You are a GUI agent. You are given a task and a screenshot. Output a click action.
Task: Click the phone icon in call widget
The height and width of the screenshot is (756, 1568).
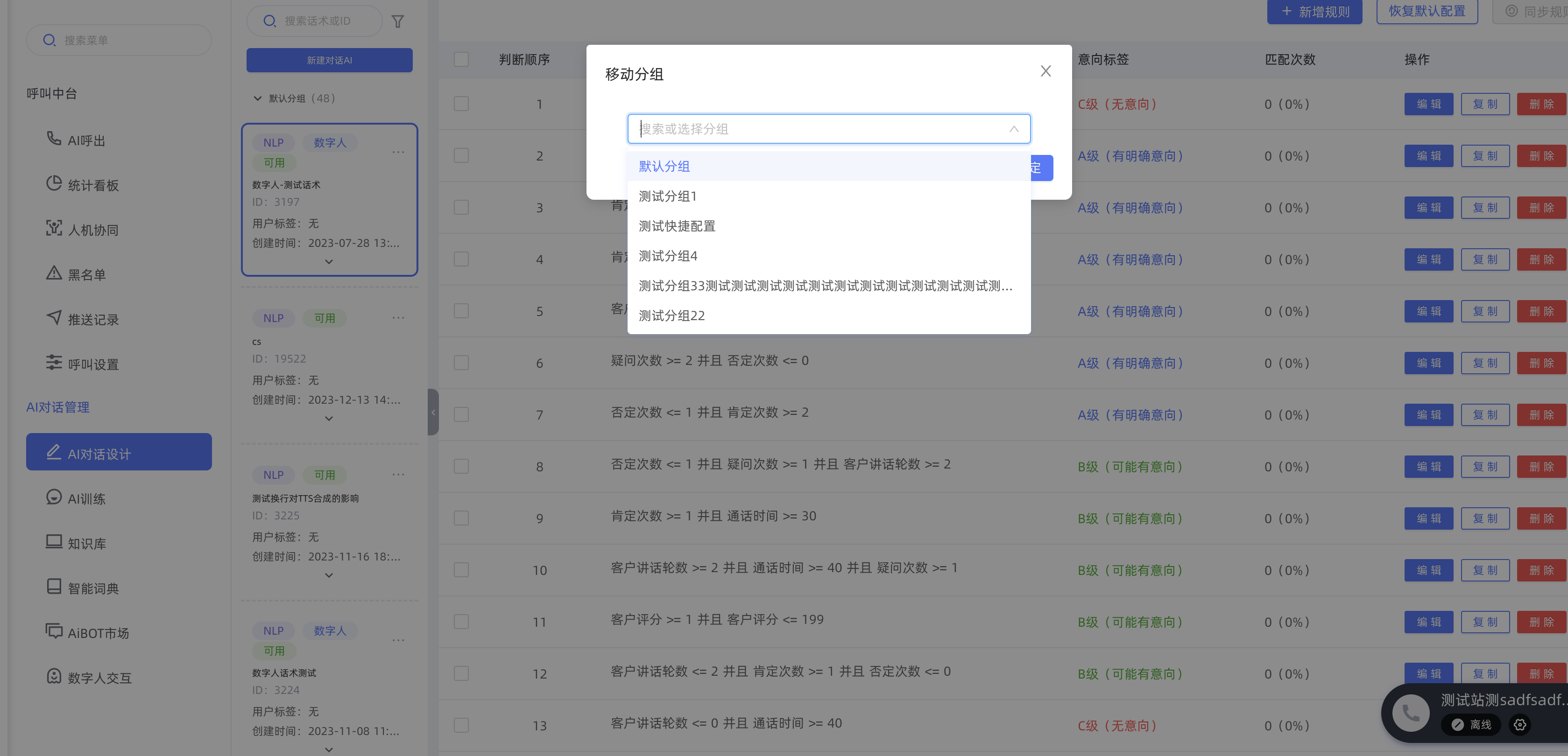1410,712
